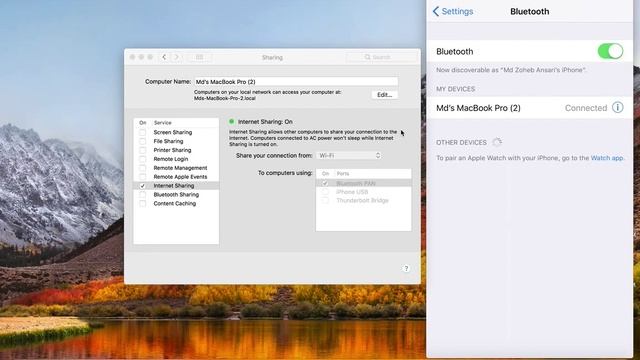The image size is (640, 360).
Task: Click the Search field in Sharing window
Action: pos(381,57)
